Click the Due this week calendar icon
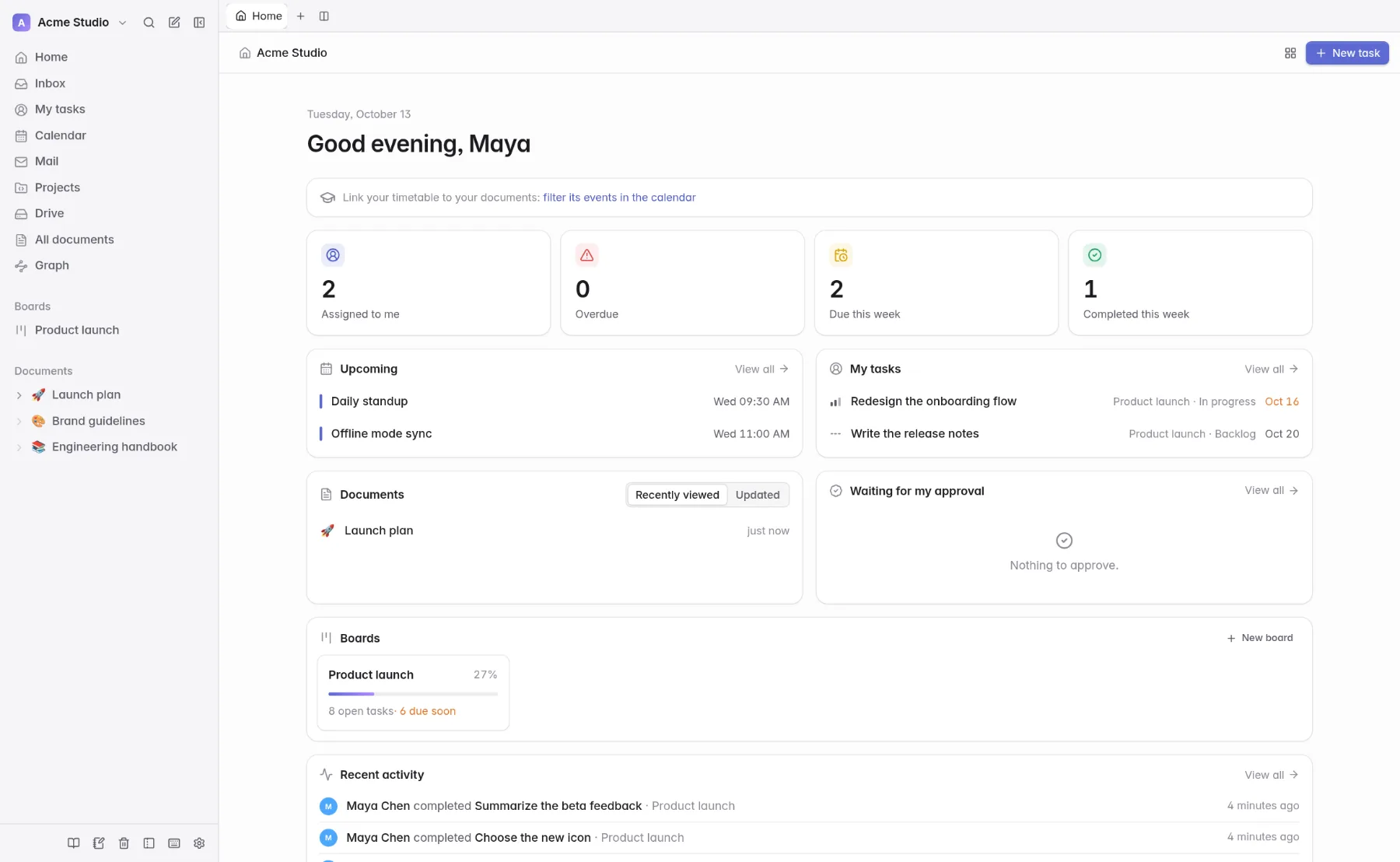This screenshot has height=862, width=1400. point(841,255)
